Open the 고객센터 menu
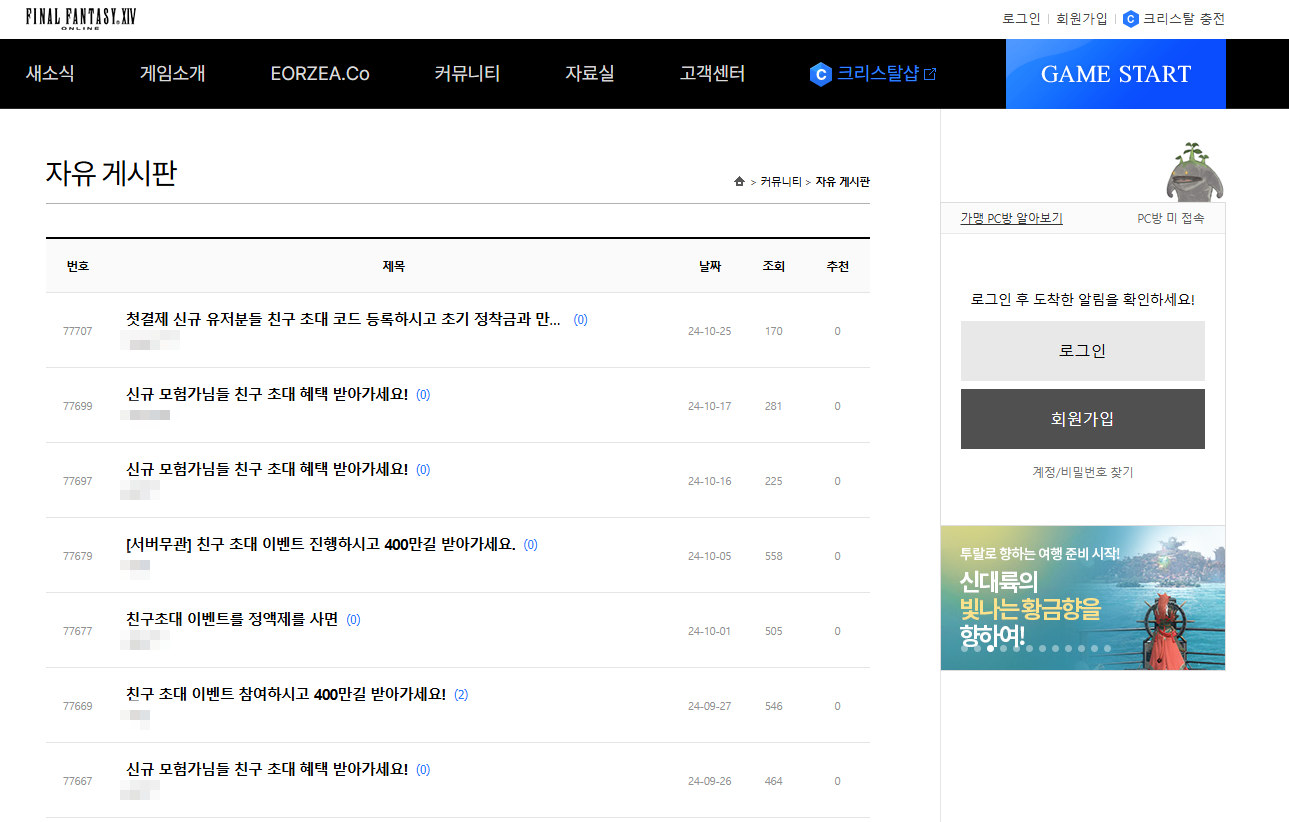Screen dimensions: 1289x822 click(x=712, y=74)
